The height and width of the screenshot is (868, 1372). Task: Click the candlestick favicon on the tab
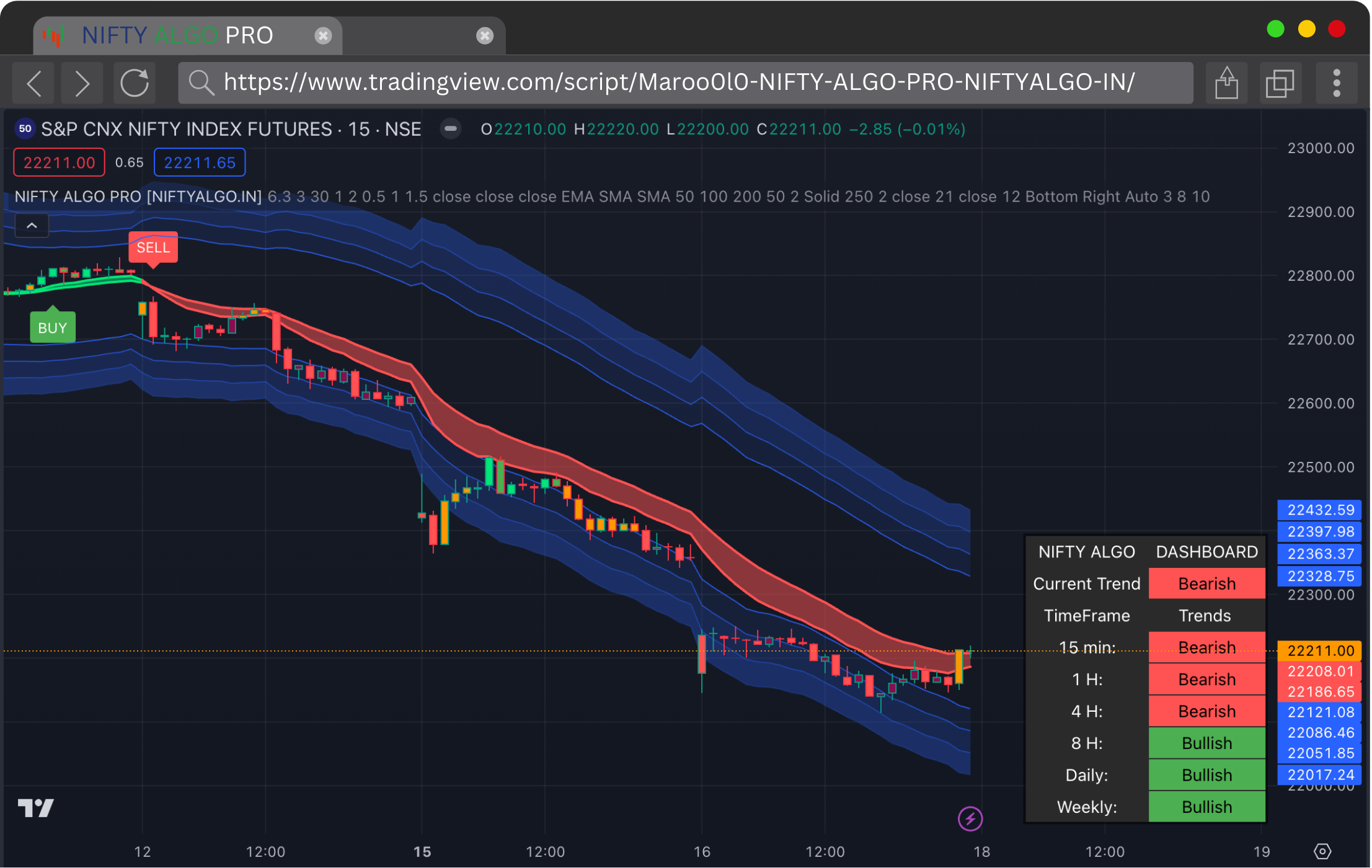click(54, 35)
